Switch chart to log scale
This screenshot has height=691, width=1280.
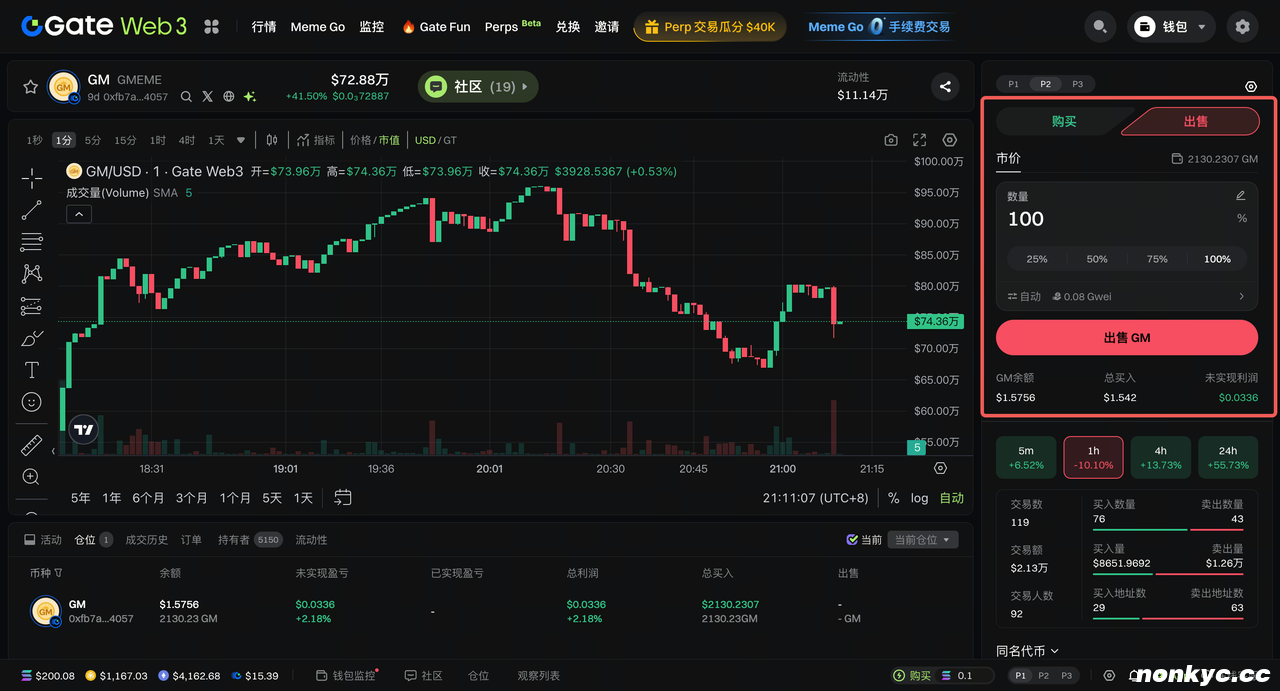click(x=919, y=498)
